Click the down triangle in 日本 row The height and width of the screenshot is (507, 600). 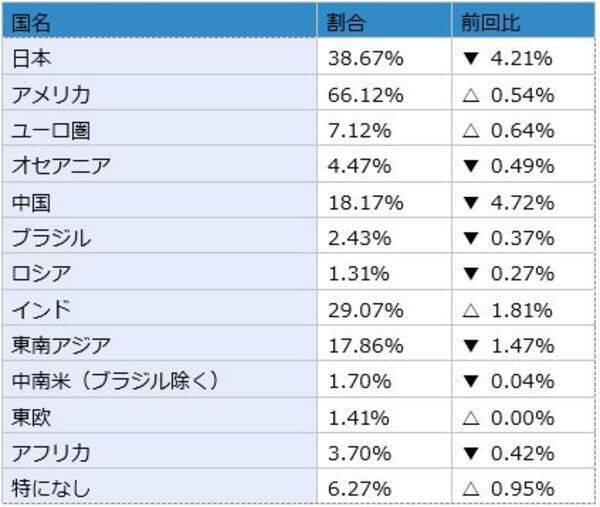click(x=469, y=59)
